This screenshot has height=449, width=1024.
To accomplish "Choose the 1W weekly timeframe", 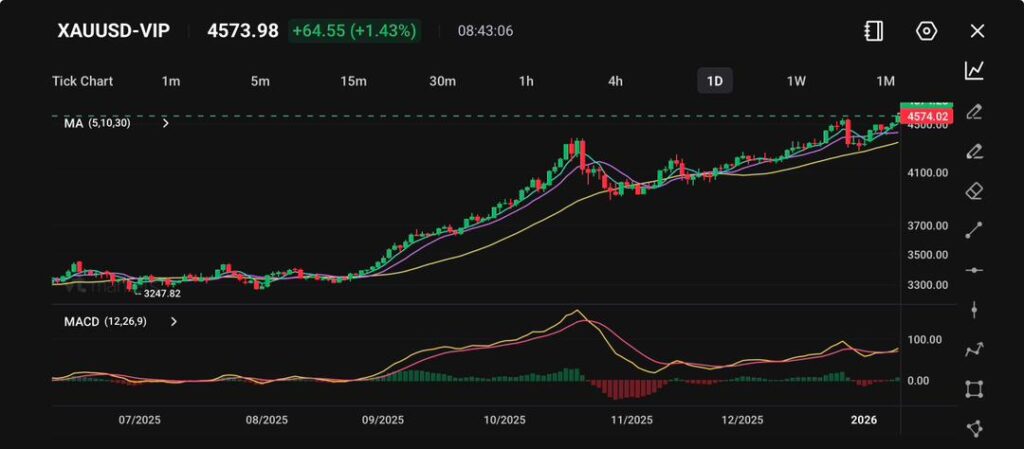I will pos(796,81).
